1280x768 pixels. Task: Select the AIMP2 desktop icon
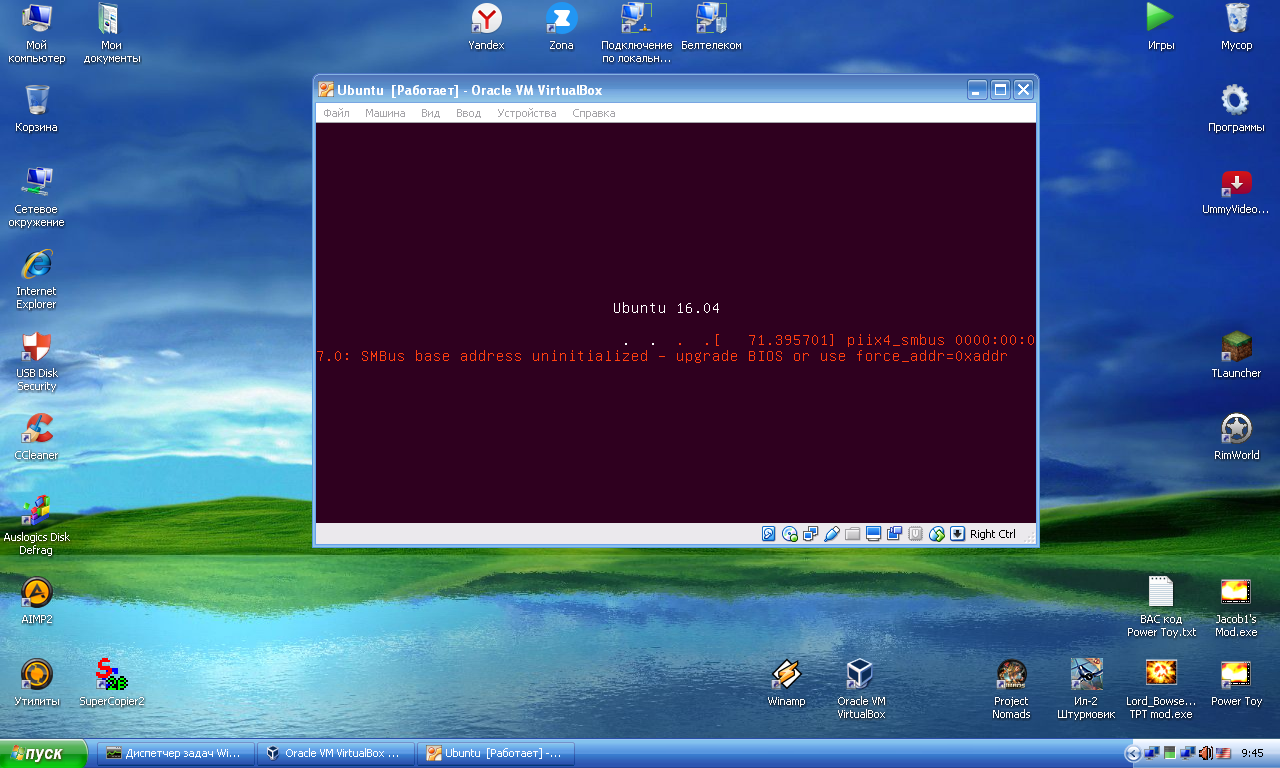click(x=37, y=600)
